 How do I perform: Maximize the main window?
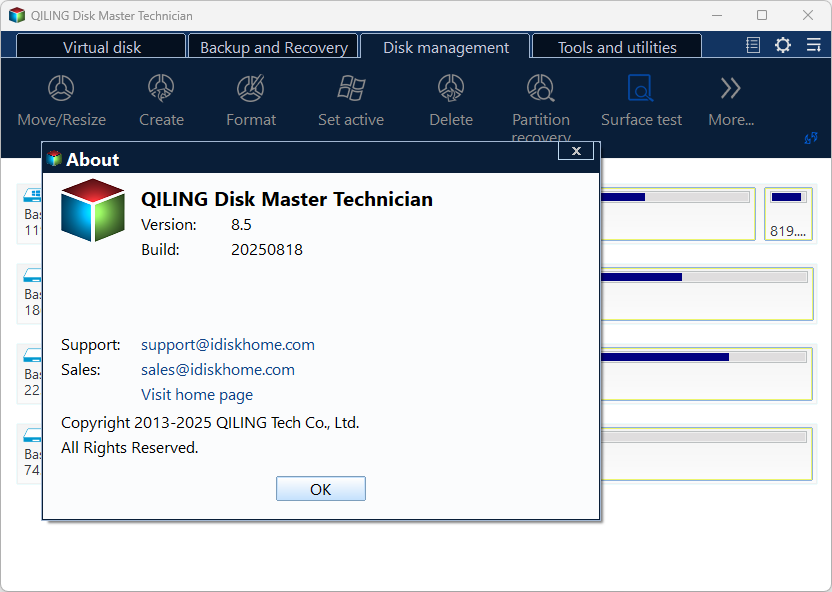[x=762, y=15]
